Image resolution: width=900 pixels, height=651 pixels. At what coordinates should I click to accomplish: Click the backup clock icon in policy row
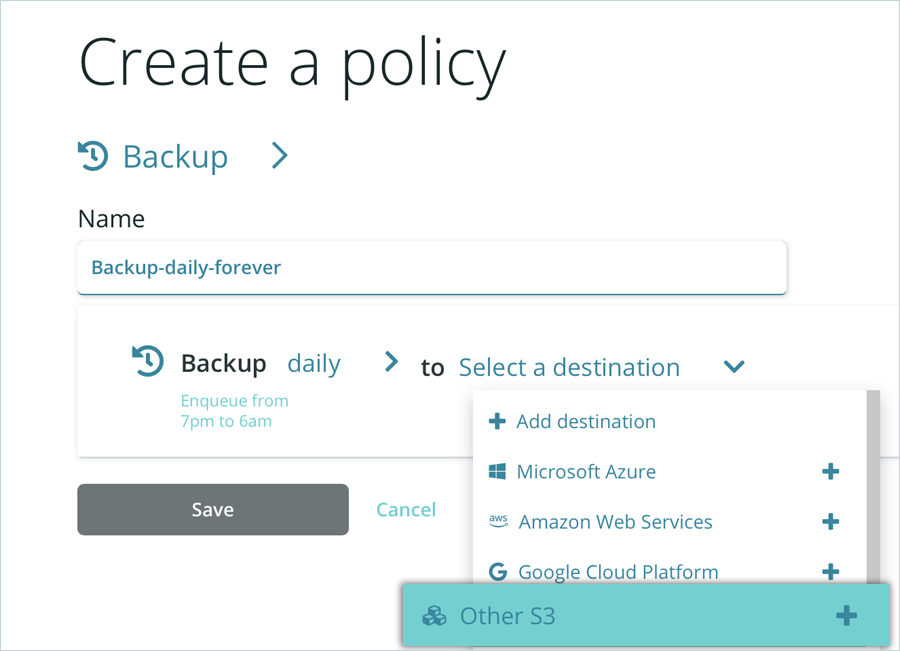(148, 362)
